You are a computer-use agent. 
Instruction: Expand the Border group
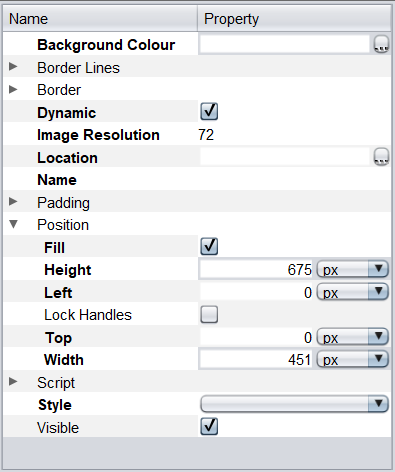[13, 89]
